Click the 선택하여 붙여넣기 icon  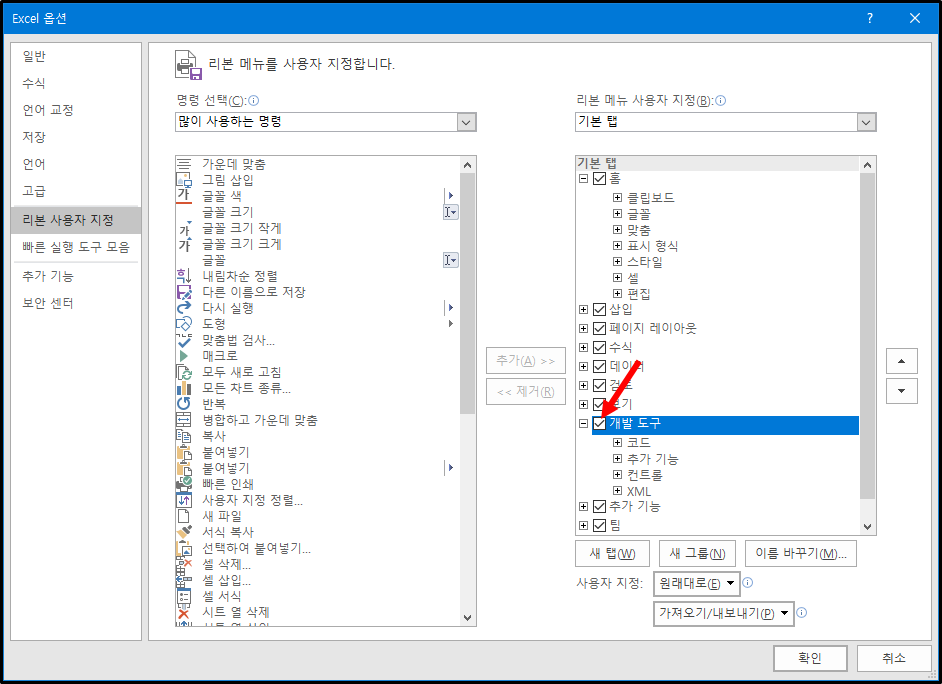click(184, 548)
